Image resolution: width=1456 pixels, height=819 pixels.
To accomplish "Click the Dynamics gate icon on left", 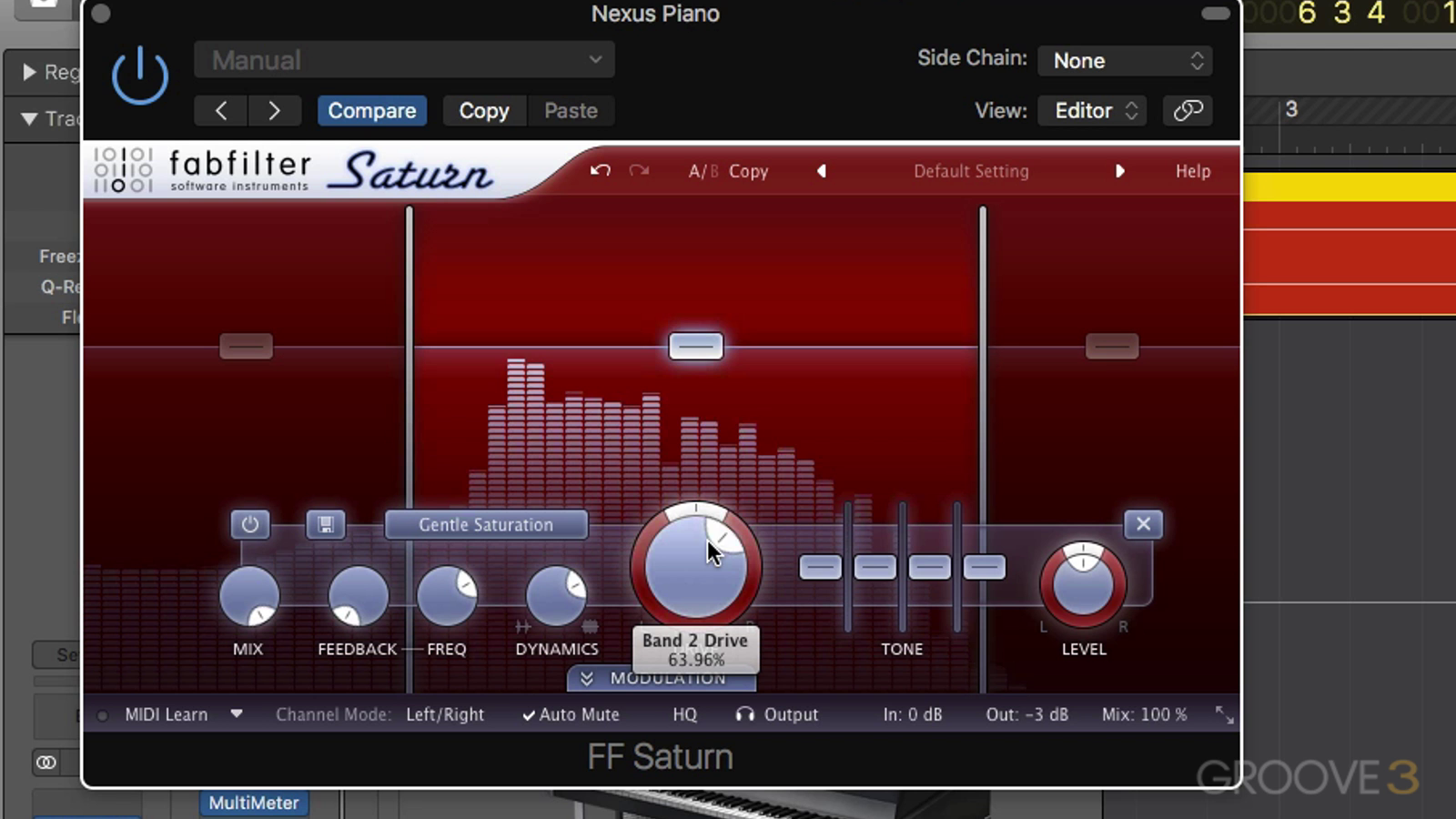I will pyautogui.click(x=522, y=627).
